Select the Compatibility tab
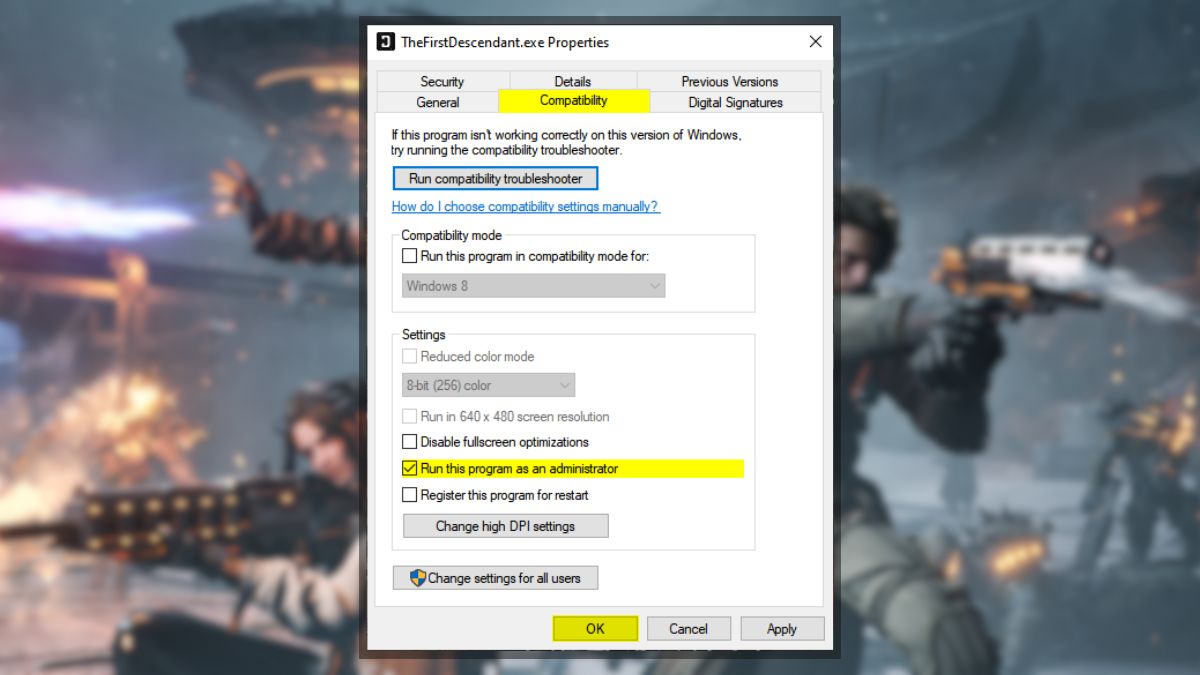Viewport: 1200px width, 675px height. [x=574, y=100]
